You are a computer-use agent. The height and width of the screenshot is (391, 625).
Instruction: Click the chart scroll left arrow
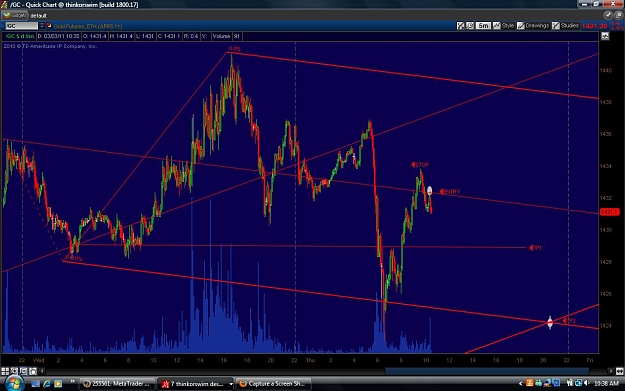click(42, 371)
